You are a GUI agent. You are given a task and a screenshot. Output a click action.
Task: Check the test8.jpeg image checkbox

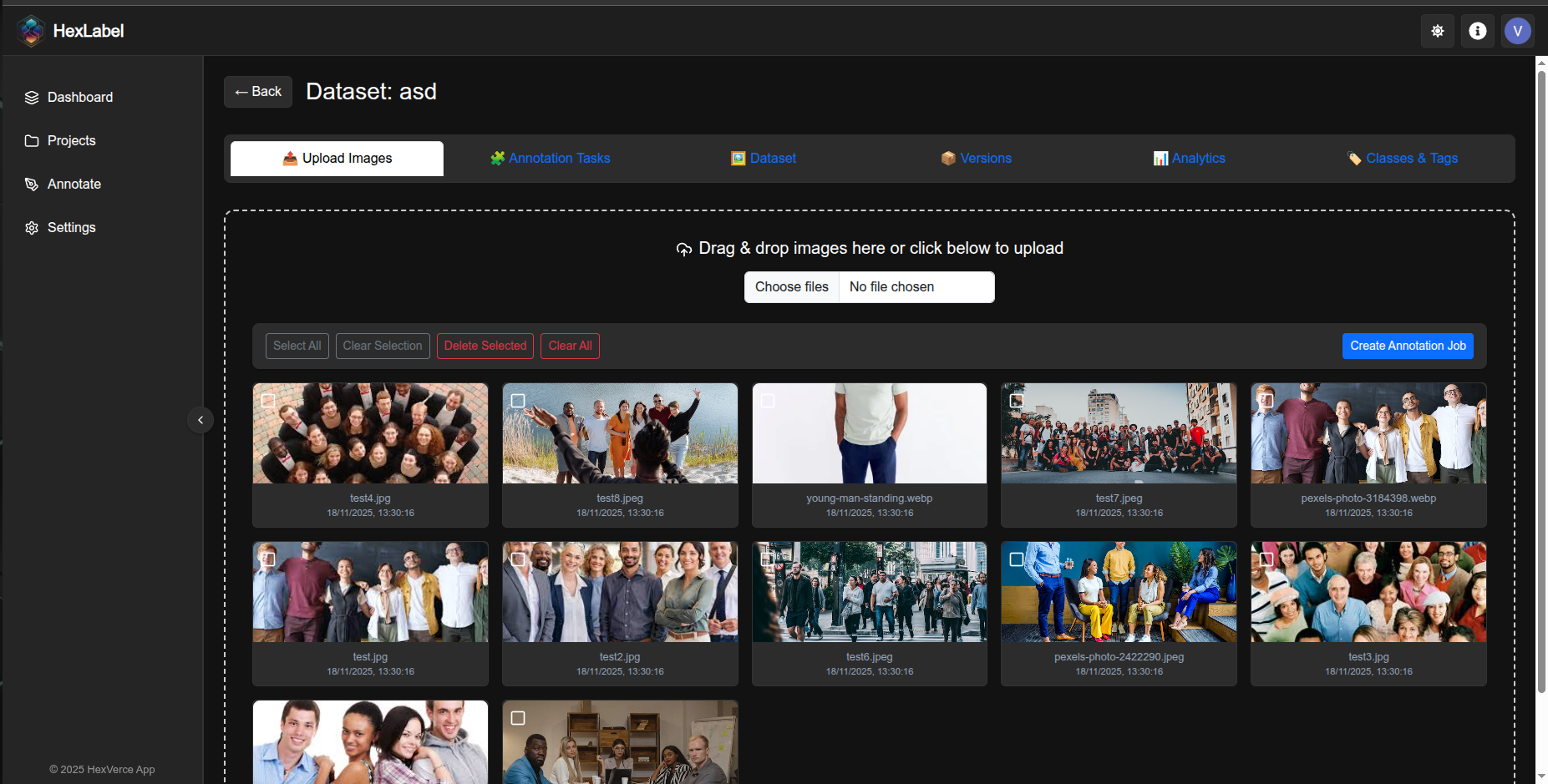pos(518,401)
